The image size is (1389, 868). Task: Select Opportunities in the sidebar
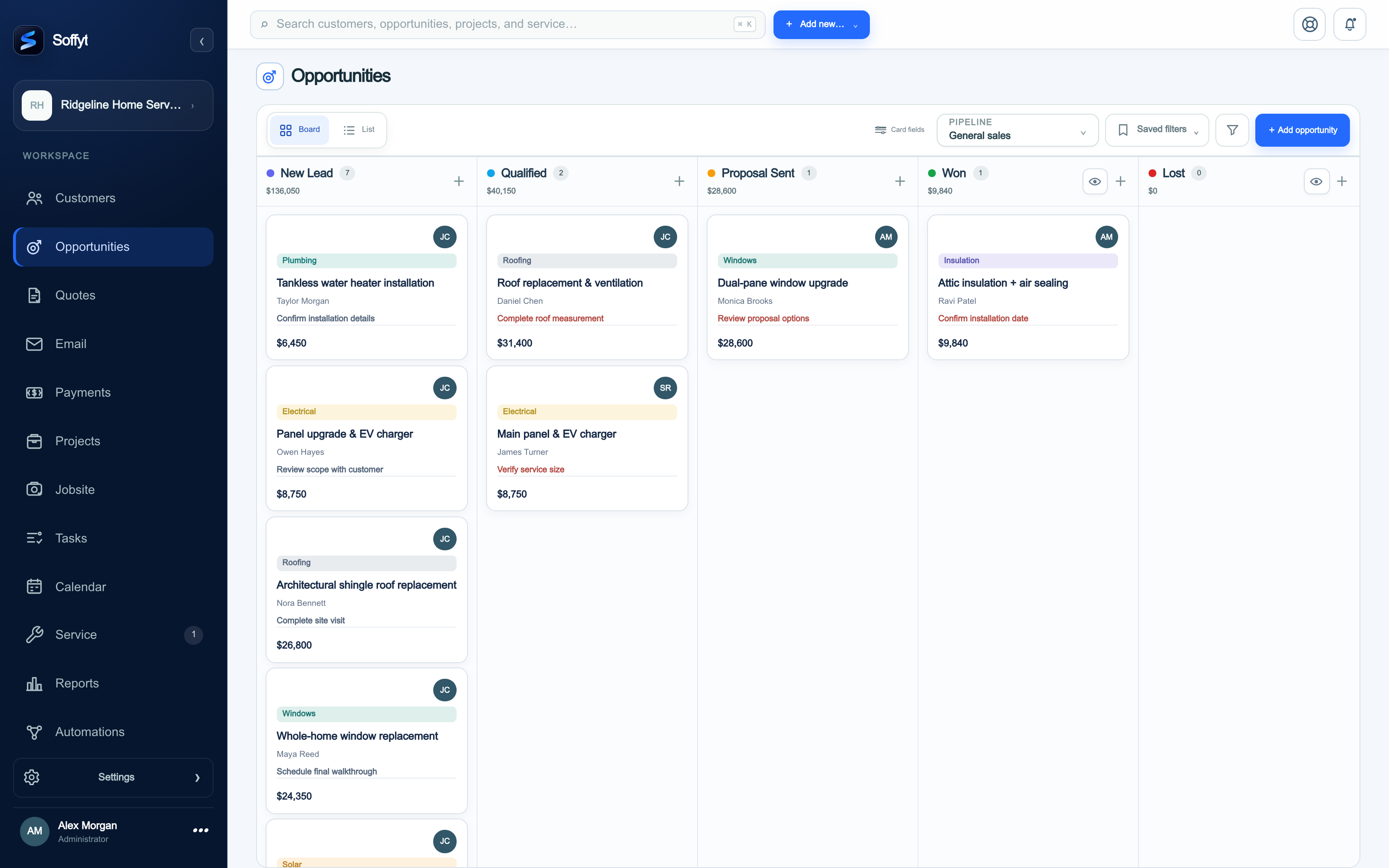tap(113, 247)
